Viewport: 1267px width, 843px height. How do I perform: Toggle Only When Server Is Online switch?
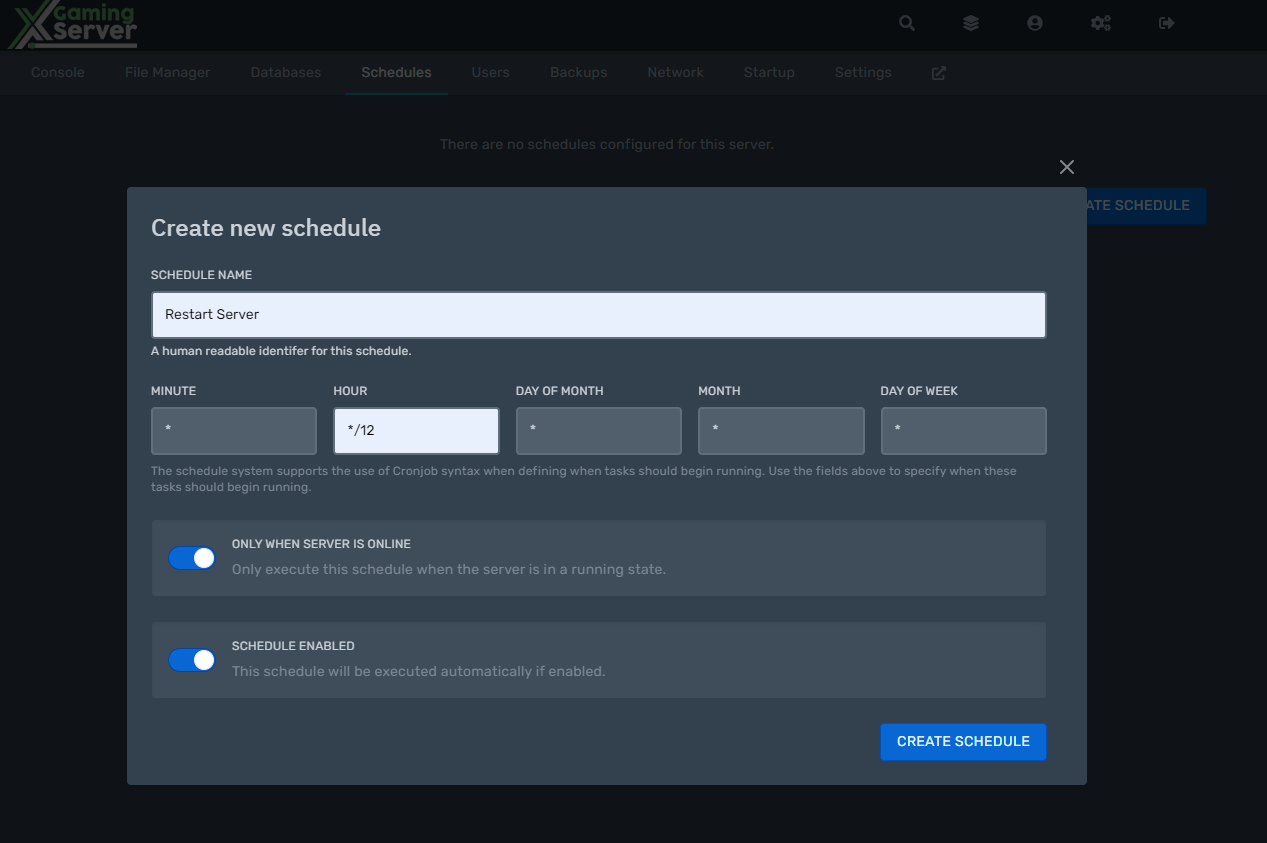click(192, 558)
